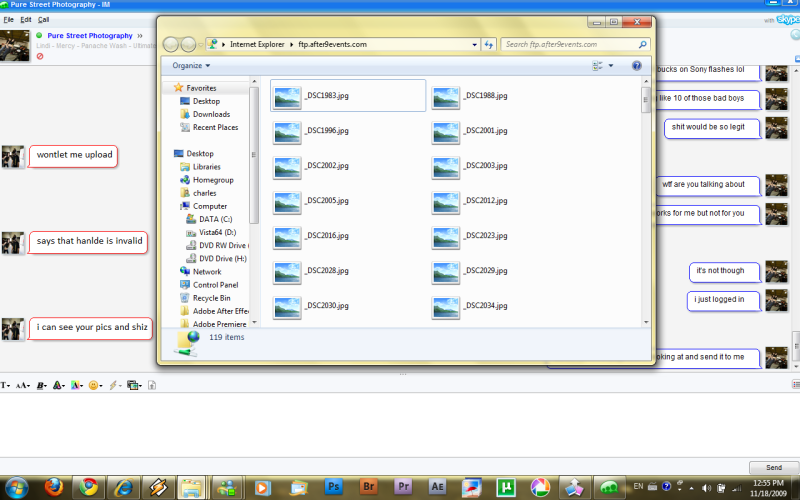Viewport: 800px width, 500px height.
Task: Click the Adobe Bridge taskbar icon
Action: coord(368,487)
